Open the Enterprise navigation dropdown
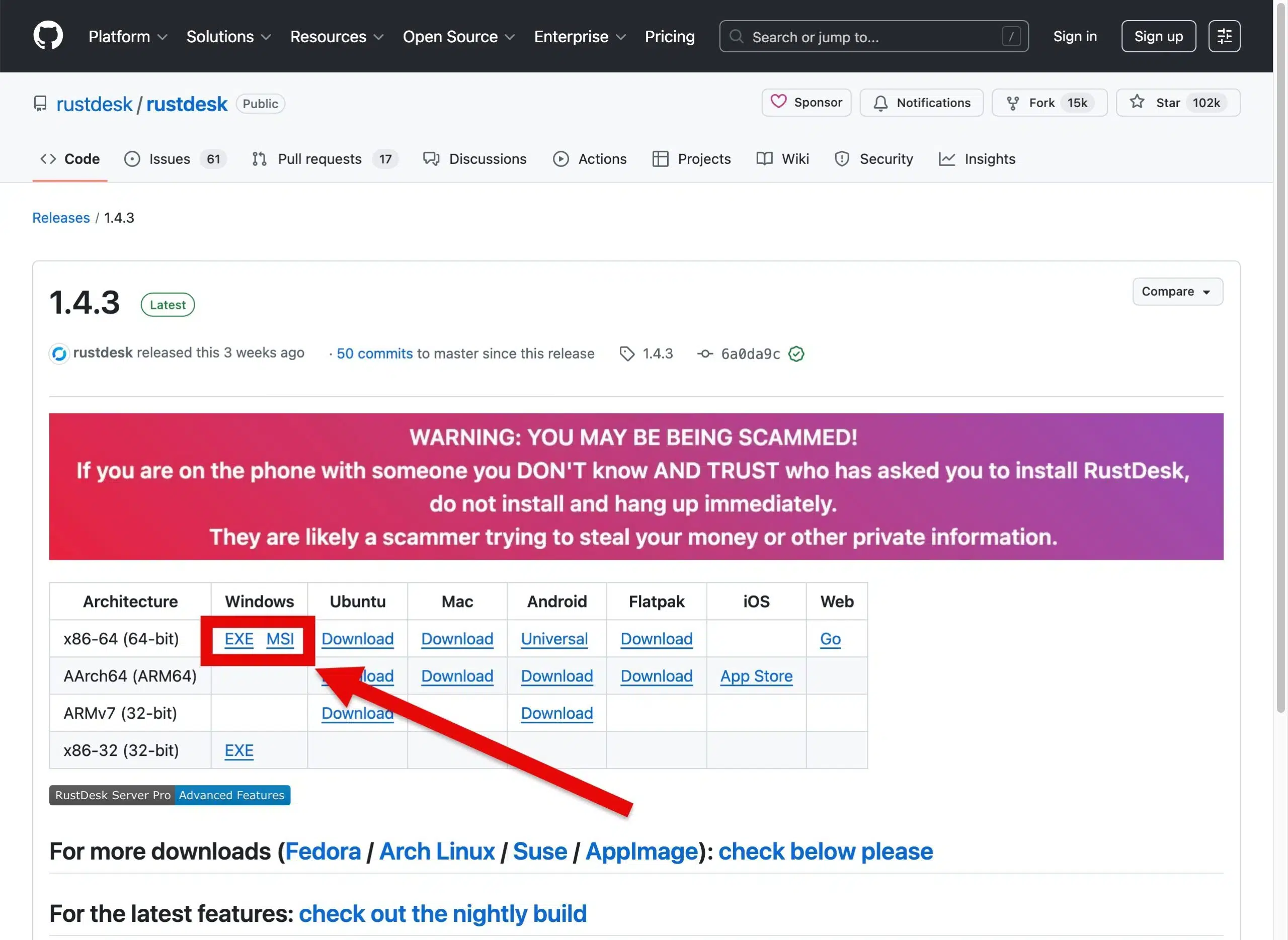This screenshot has width=1288, height=940. pyautogui.click(x=580, y=36)
